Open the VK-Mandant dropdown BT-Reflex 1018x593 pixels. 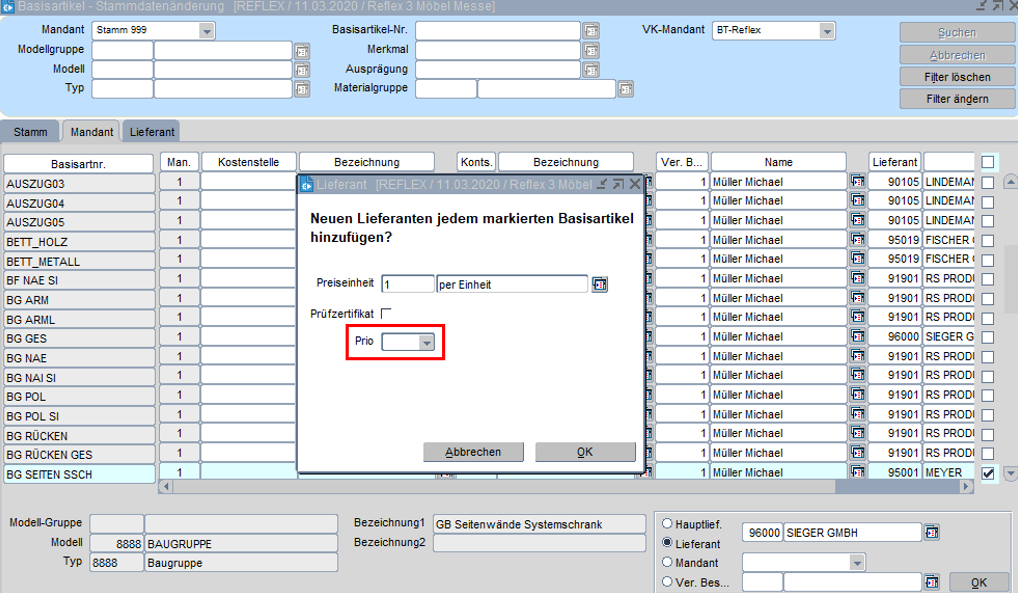click(826, 31)
